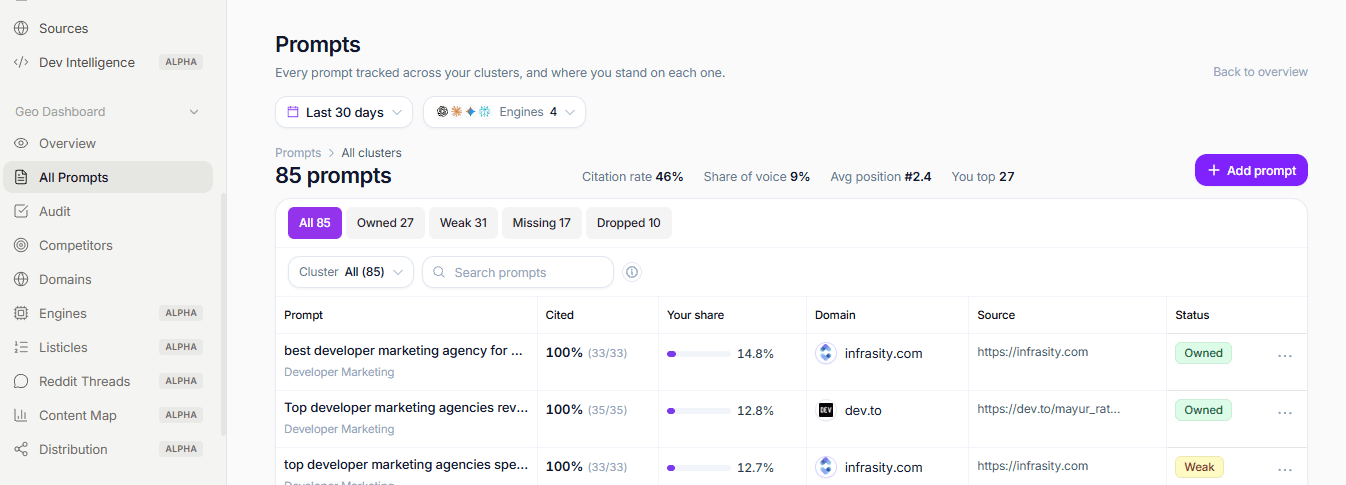1346x485 pixels.
Task: Click infrasity.com favicon in first row
Action: pos(826,353)
